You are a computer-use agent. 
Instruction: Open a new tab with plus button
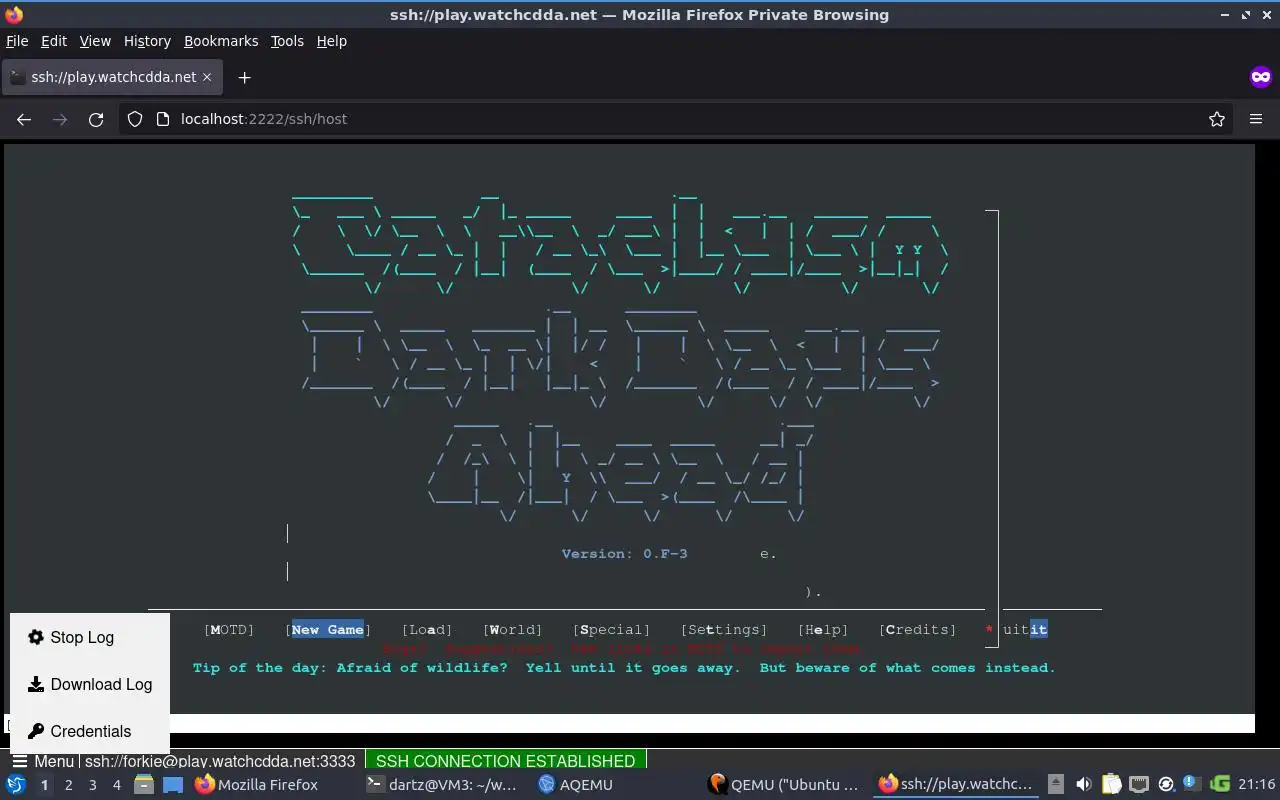click(x=244, y=77)
